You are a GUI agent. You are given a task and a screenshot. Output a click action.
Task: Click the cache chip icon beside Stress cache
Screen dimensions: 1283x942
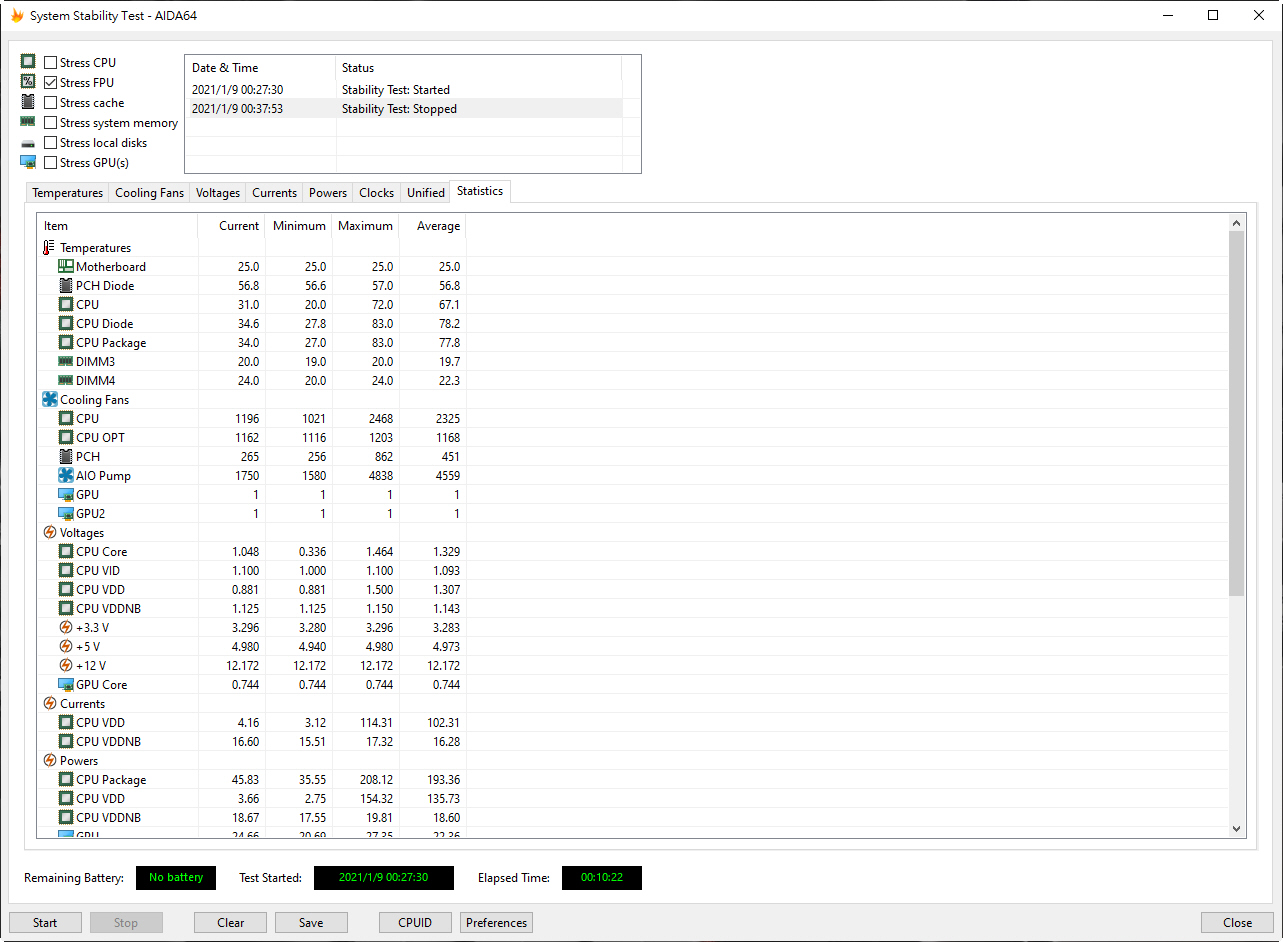[28, 102]
